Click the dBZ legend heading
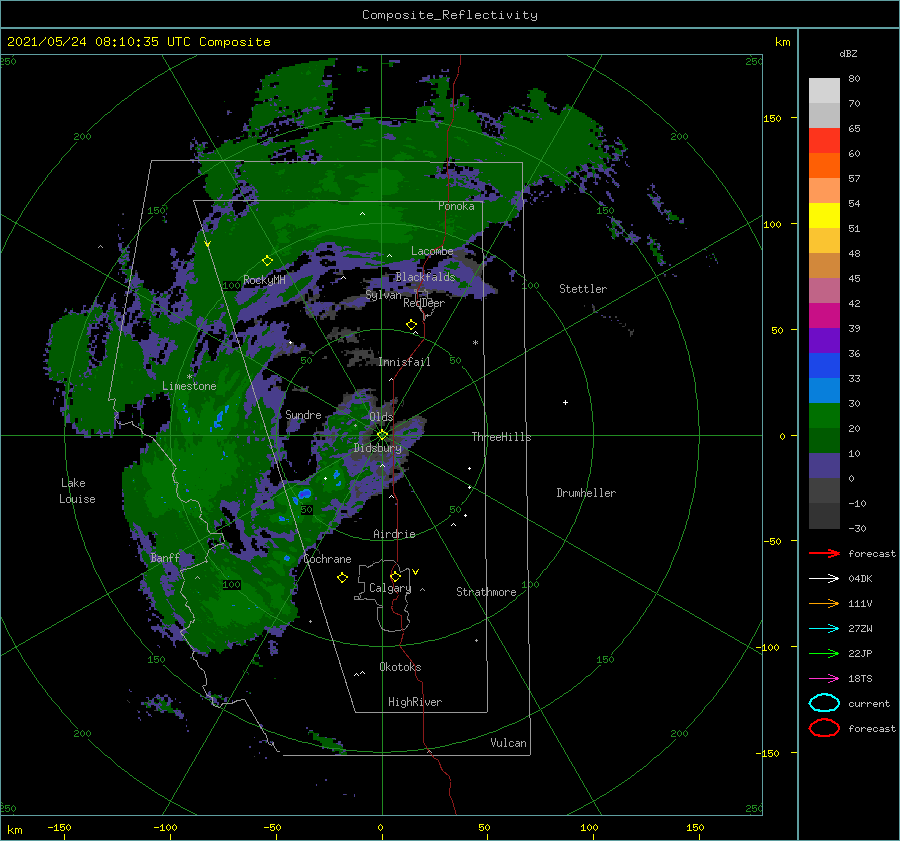Viewport: 900px width, 841px height. (848, 53)
